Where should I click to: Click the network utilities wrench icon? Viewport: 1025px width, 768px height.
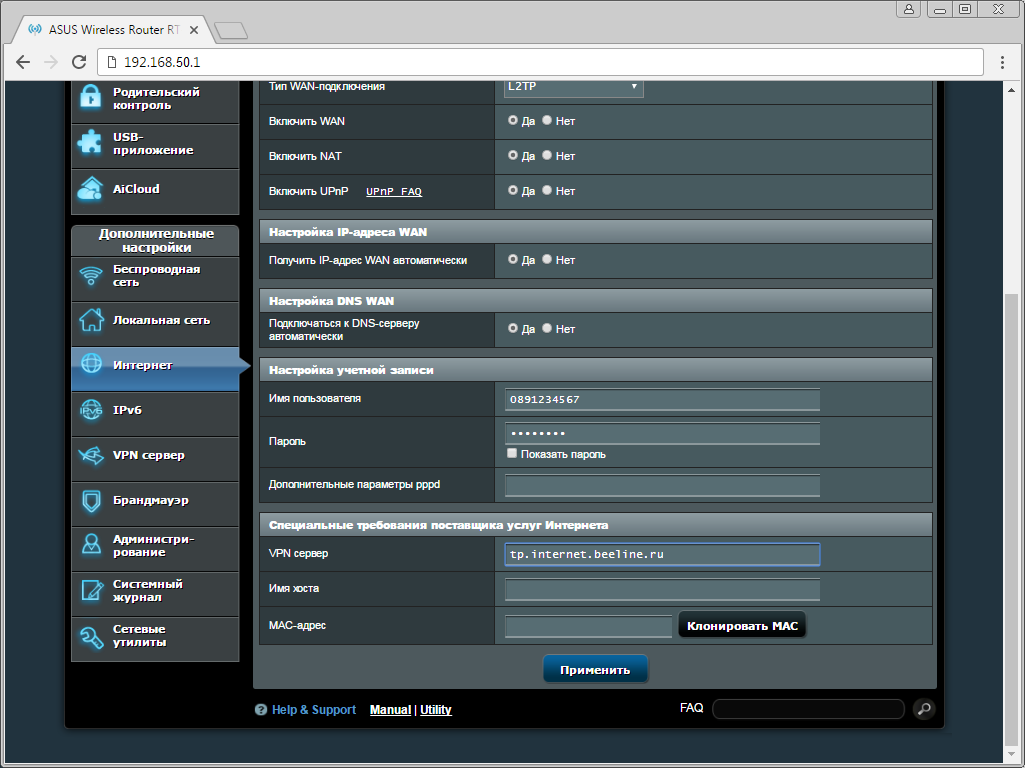point(91,637)
